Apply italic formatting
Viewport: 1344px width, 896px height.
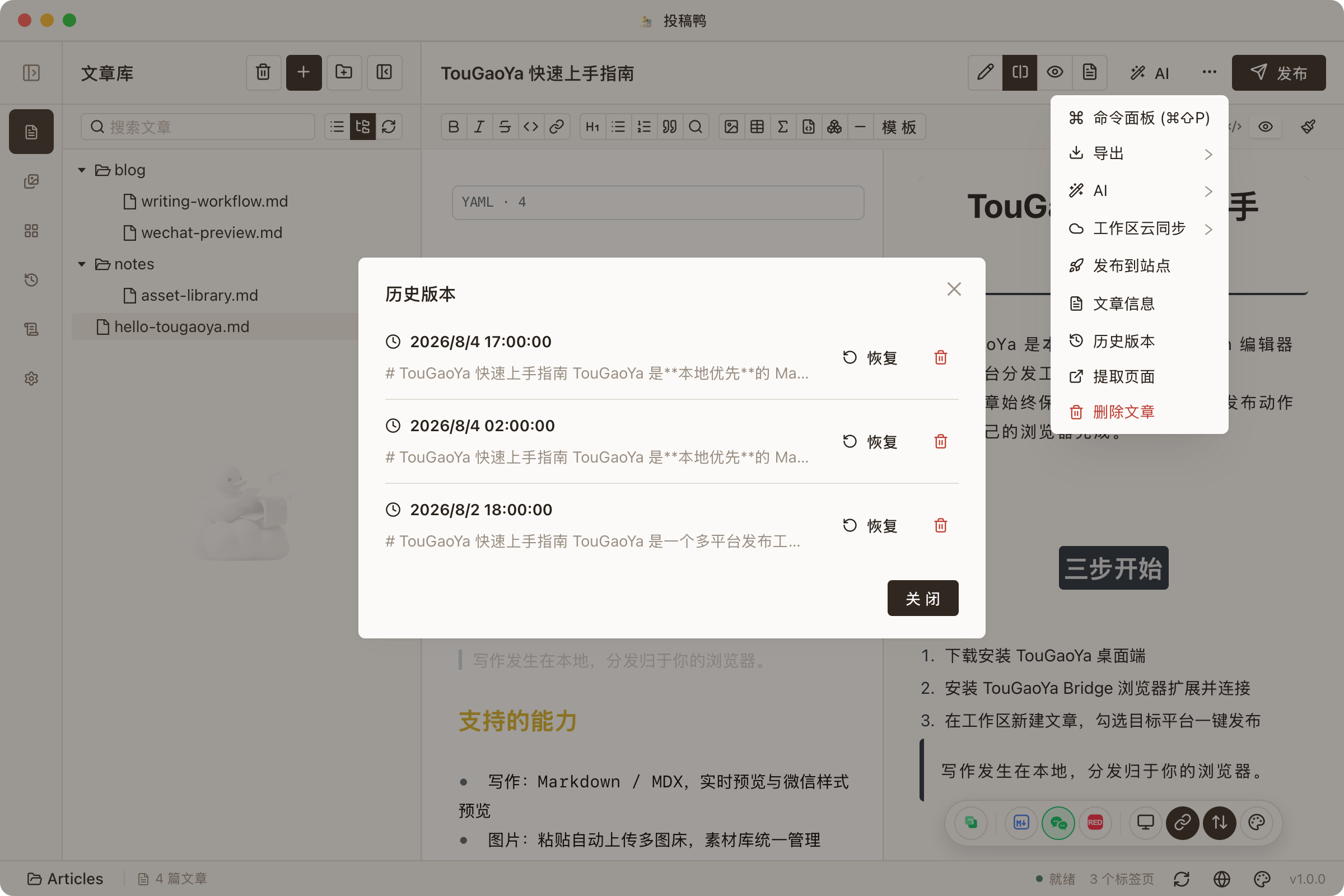pos(479,127)
